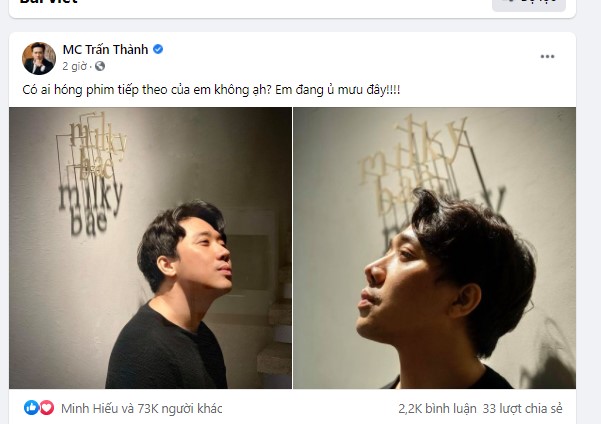This screenshot has height=424, width=601.
Task: Open the post's three-dot options menu
Action: [547, 57]
